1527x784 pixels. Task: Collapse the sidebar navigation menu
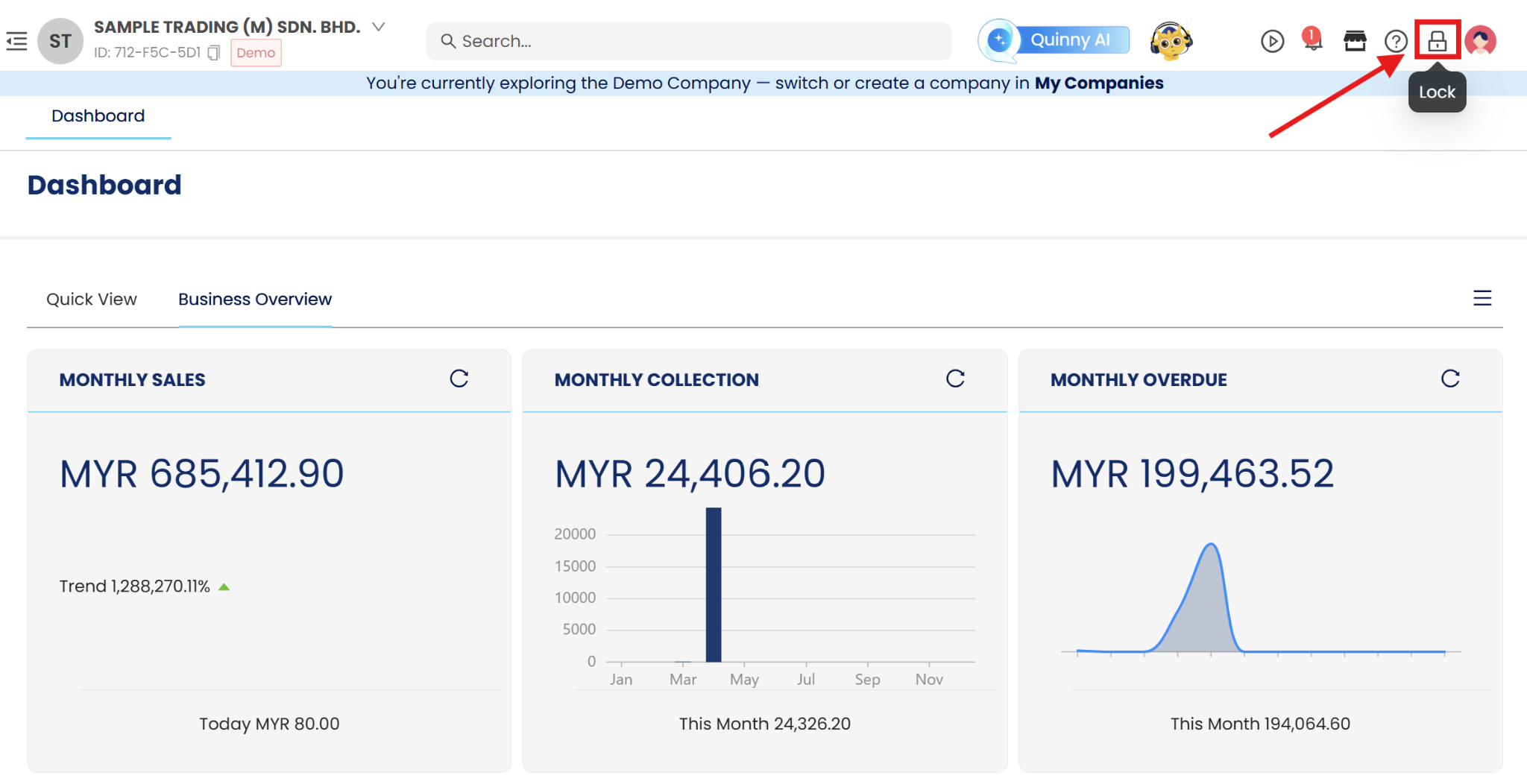coord(16,41)
